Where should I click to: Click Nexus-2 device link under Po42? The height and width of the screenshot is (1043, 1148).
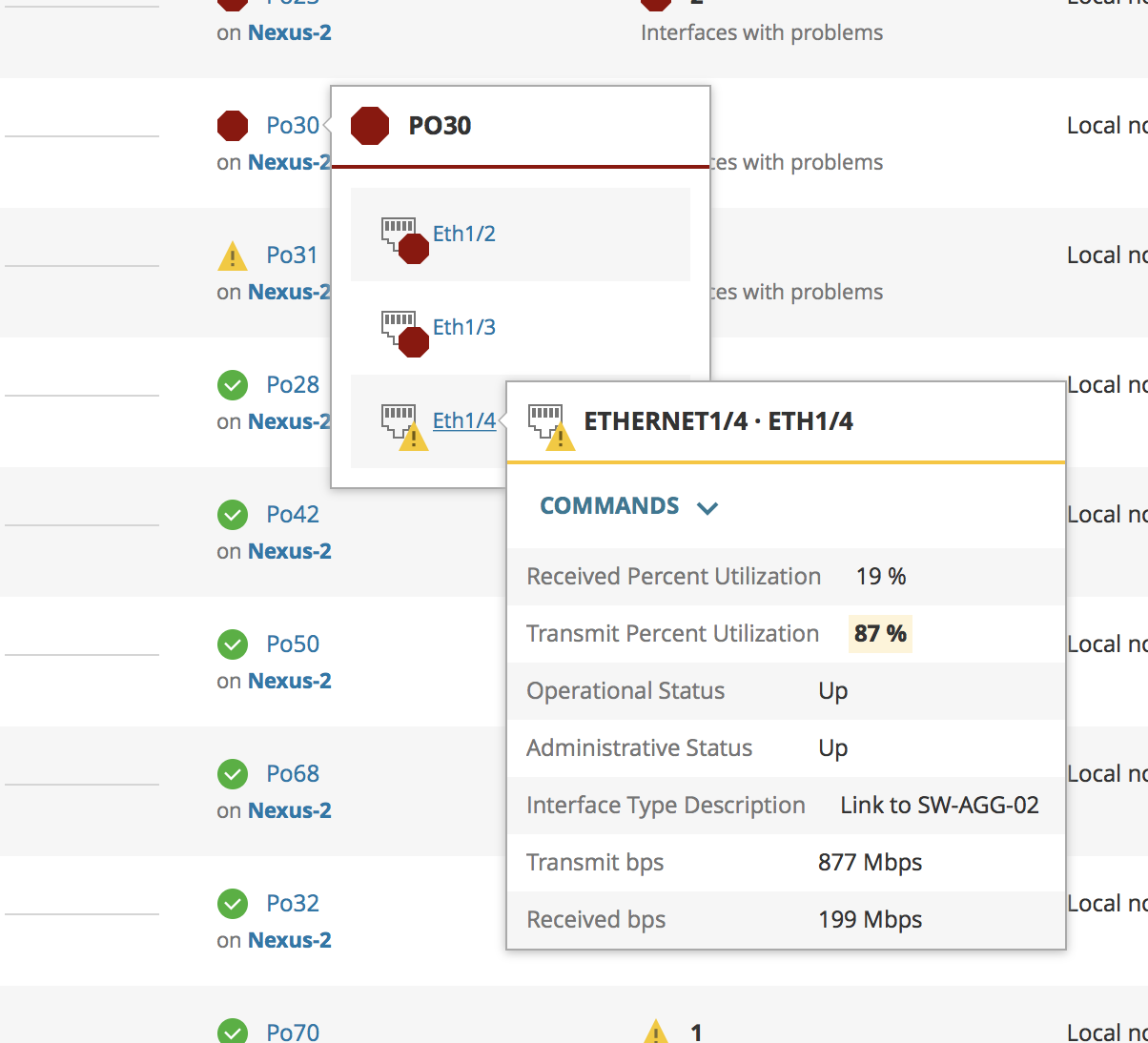(290, 551)
